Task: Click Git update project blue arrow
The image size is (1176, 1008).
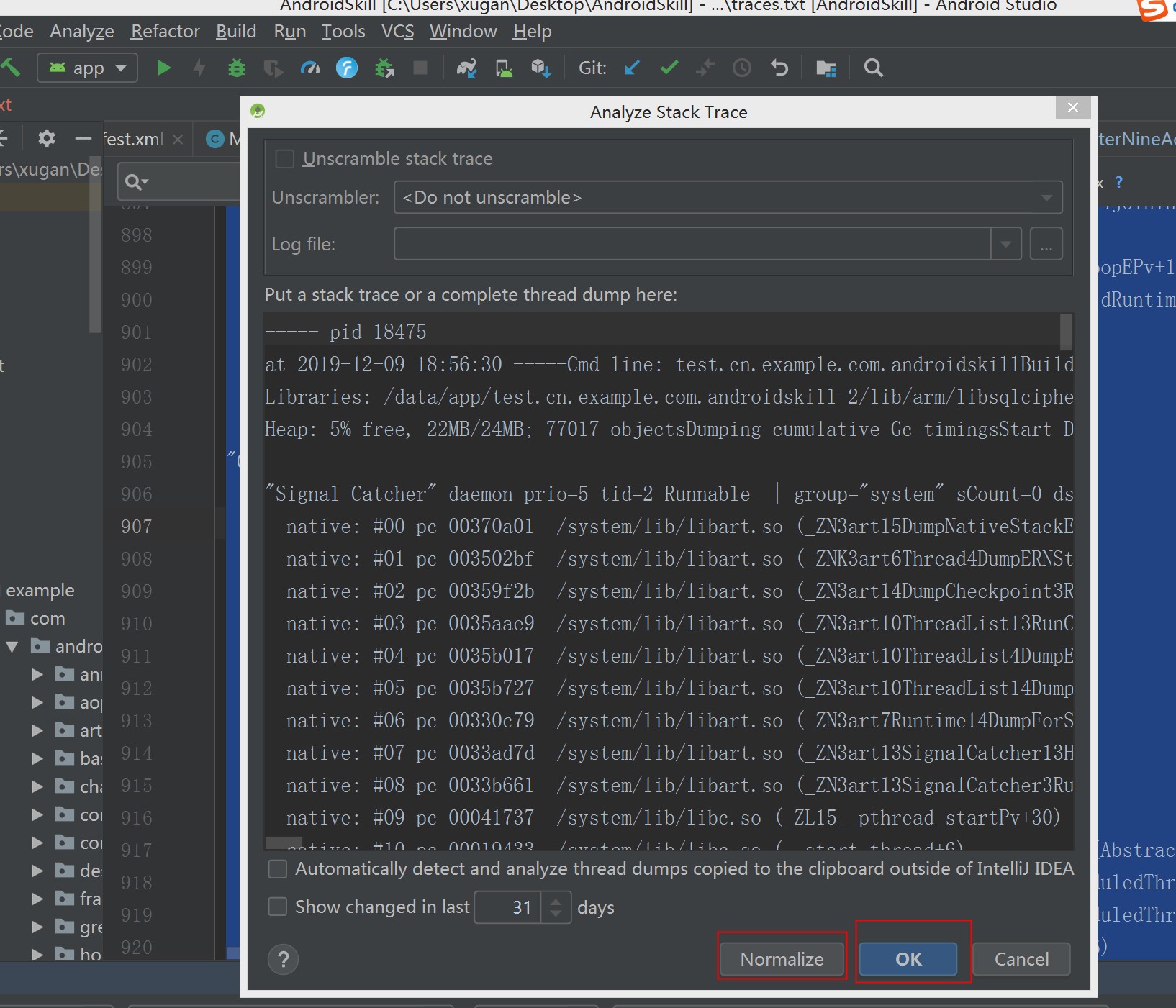Action: (x=632, y=68)
